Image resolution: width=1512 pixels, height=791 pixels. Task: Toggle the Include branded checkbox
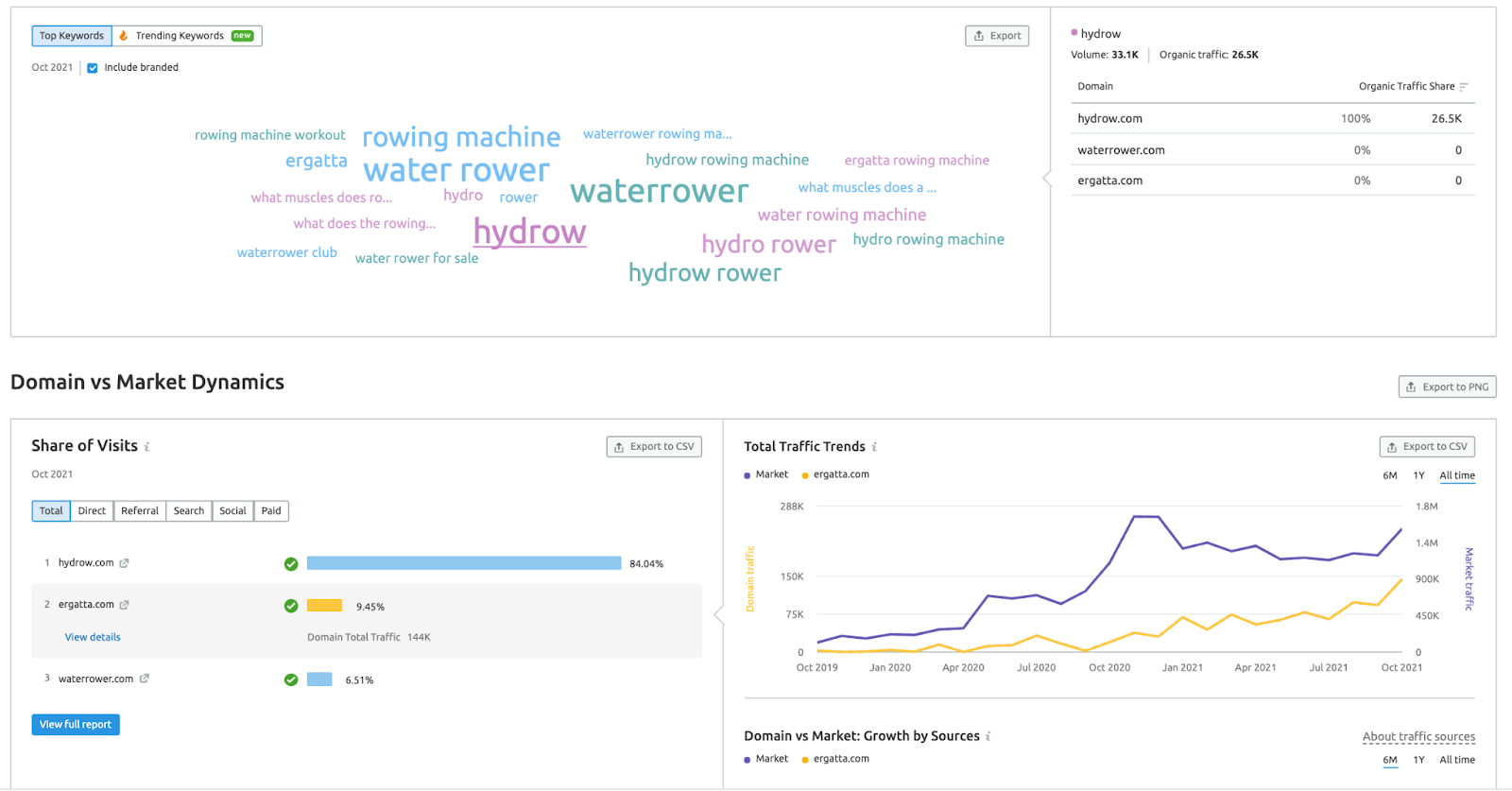click(x=93, y=68)
